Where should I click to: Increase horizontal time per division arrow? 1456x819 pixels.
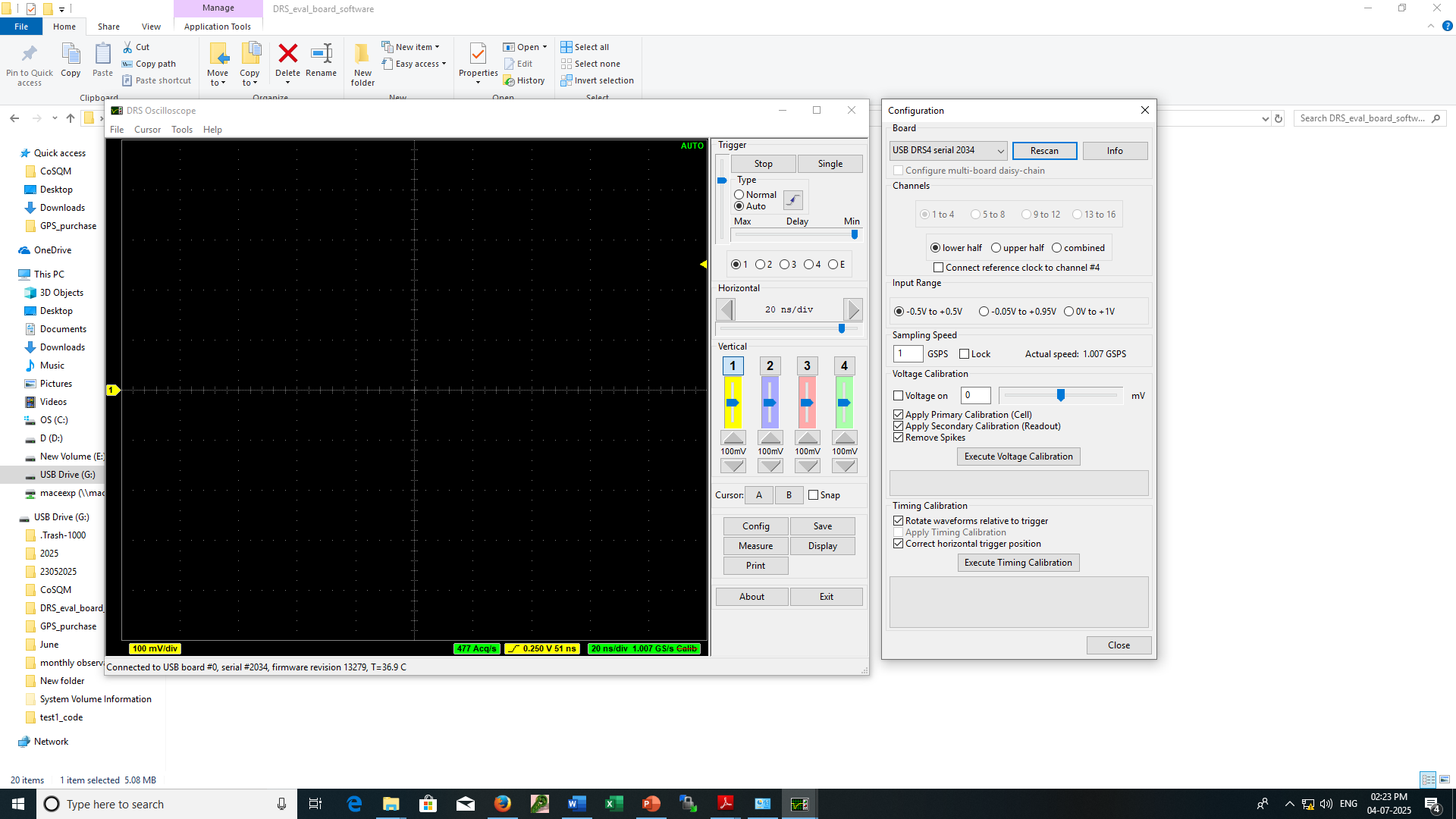tap(853, 309)
